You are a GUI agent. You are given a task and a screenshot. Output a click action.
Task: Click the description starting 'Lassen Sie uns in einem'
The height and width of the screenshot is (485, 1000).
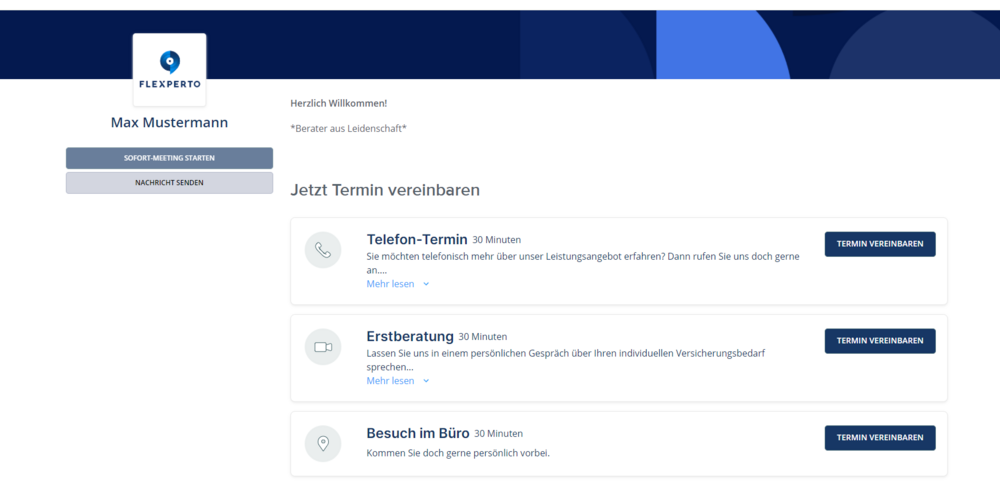click(x=566, y=360)
